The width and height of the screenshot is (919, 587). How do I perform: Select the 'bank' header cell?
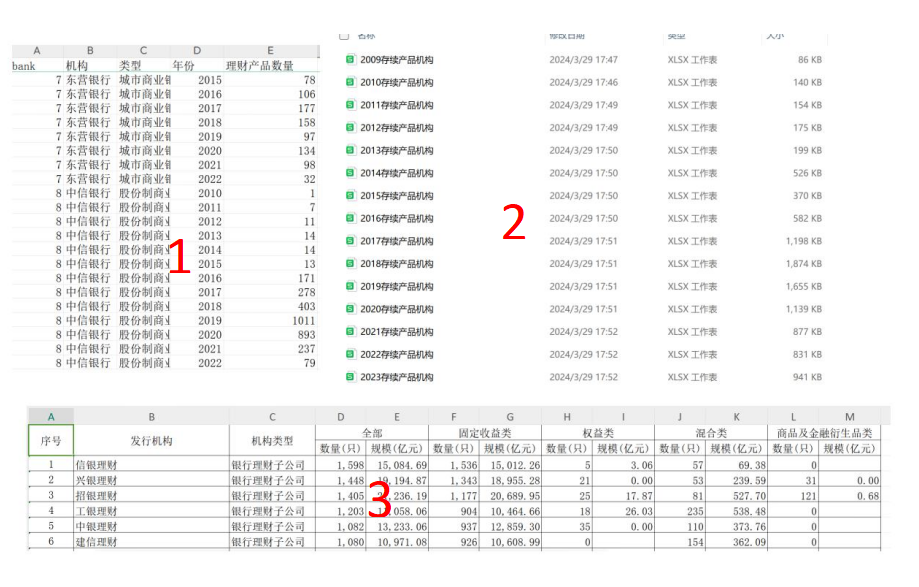tap(37, 66)
